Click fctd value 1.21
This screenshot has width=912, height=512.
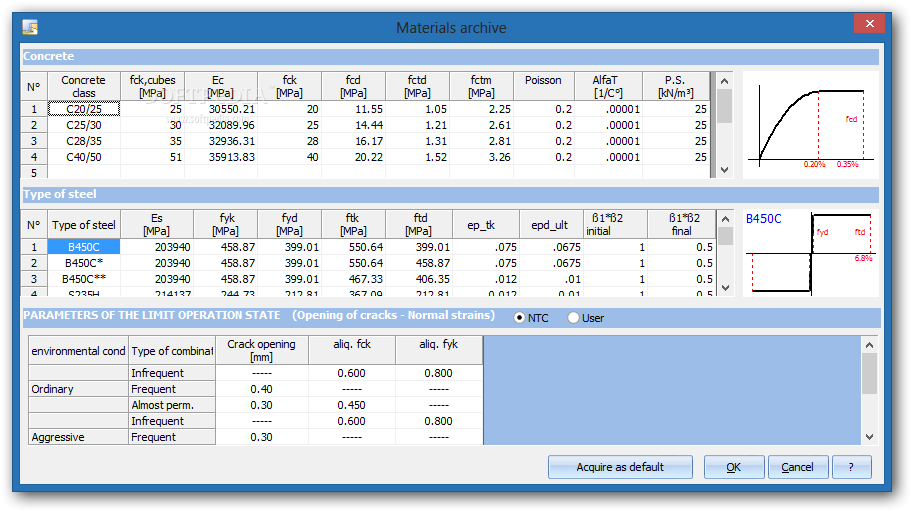[435, 125]
